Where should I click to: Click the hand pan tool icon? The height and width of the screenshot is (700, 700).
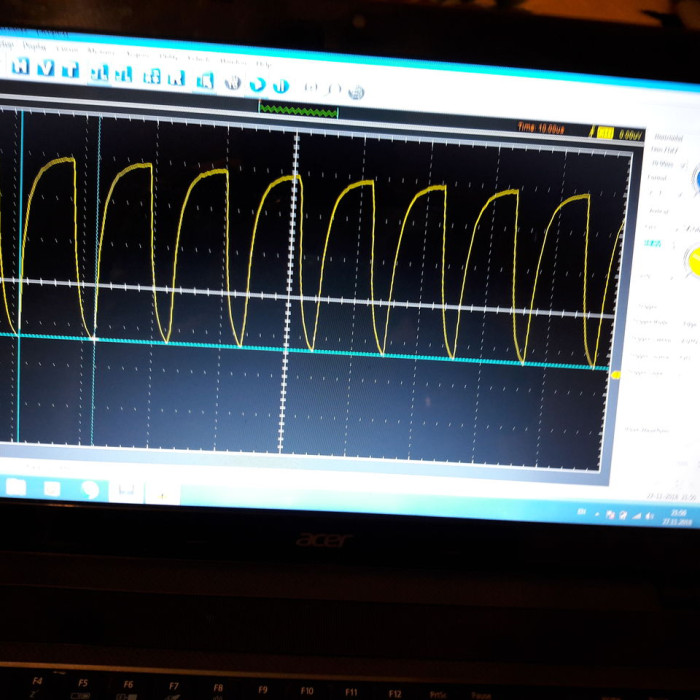tap(233, 83)
